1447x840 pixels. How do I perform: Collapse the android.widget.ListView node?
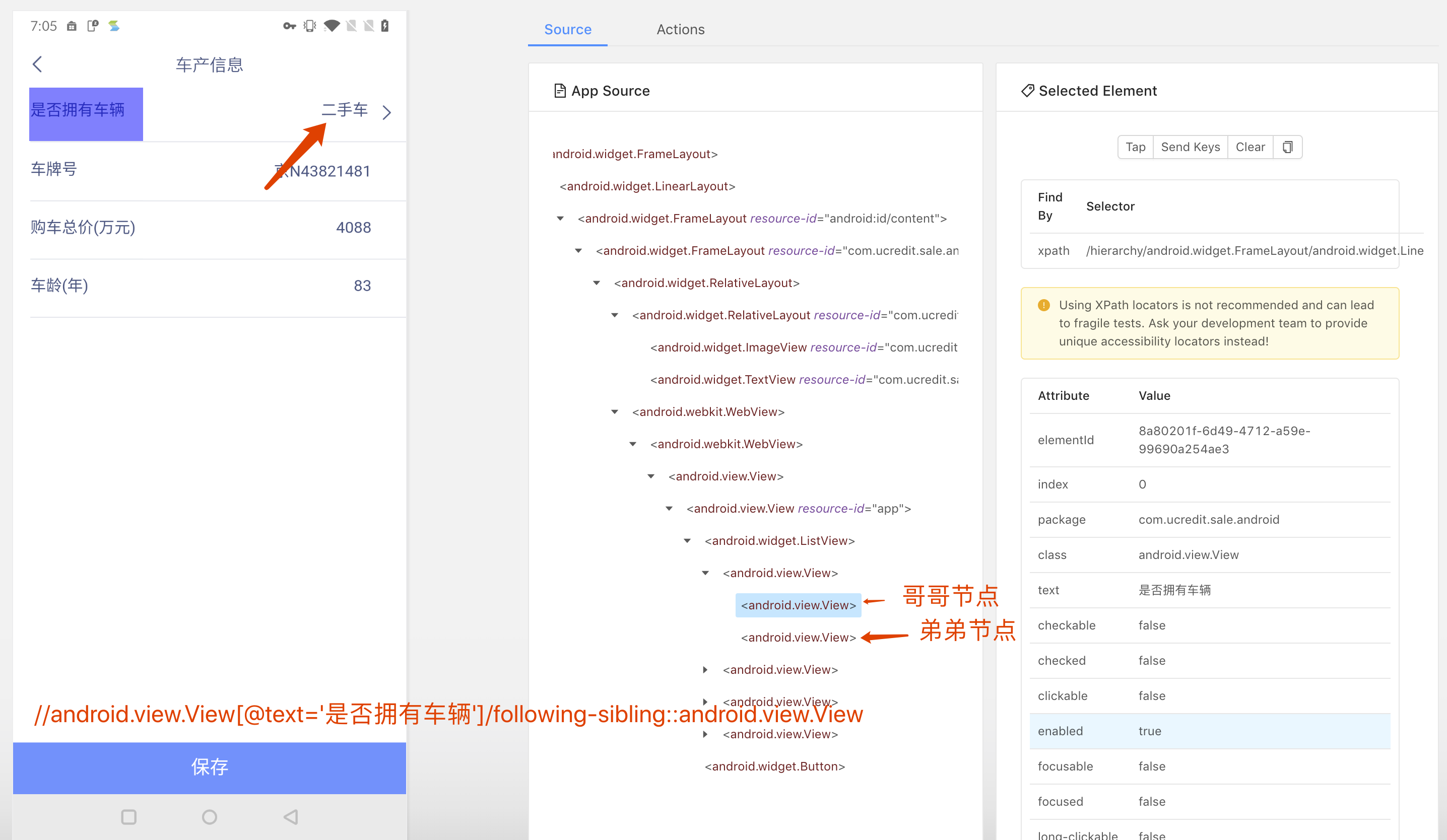click(x=687, y=540)
